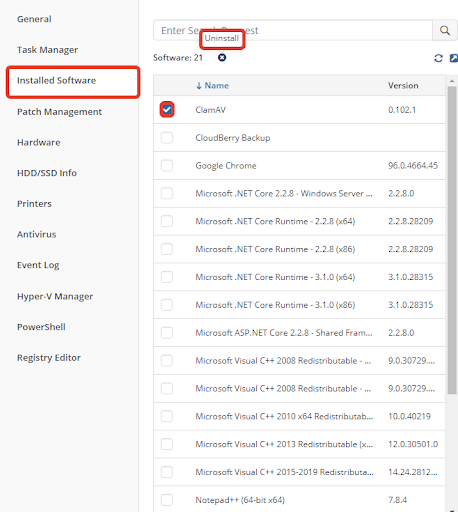Open the General section

[34, 19]
